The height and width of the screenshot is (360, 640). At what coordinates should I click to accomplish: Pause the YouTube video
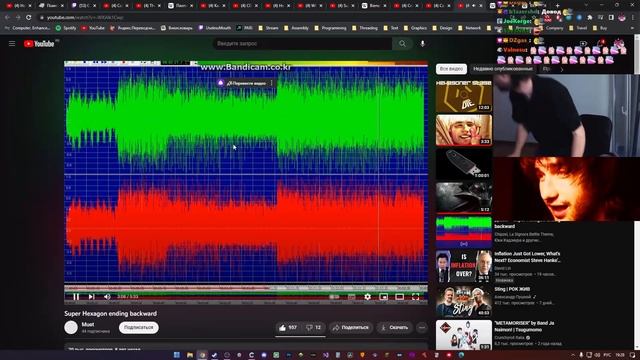[x=76, y=297]
